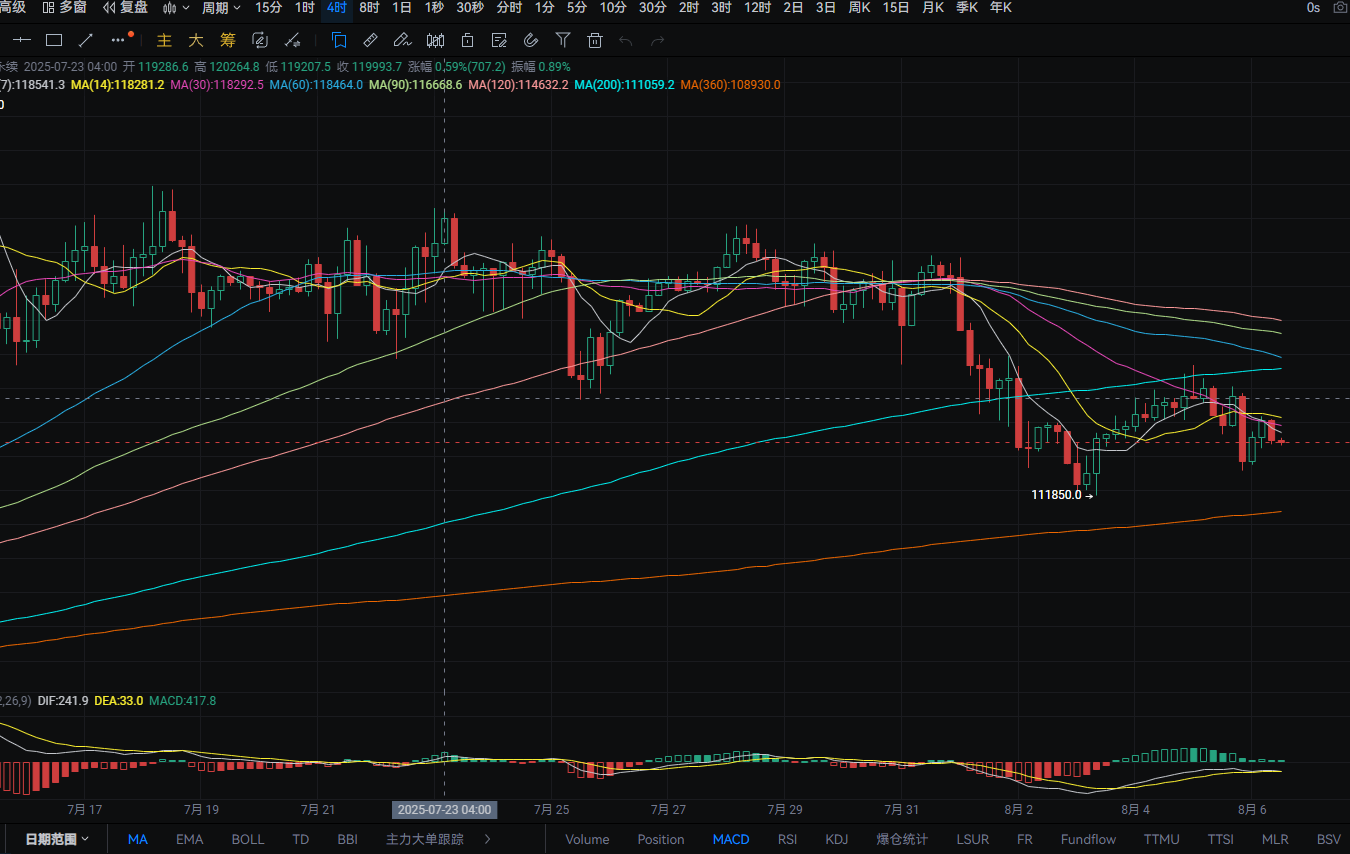Switch to 1日 timeframe
This screenshot has width=1350, height=854.
click(402, 8)
